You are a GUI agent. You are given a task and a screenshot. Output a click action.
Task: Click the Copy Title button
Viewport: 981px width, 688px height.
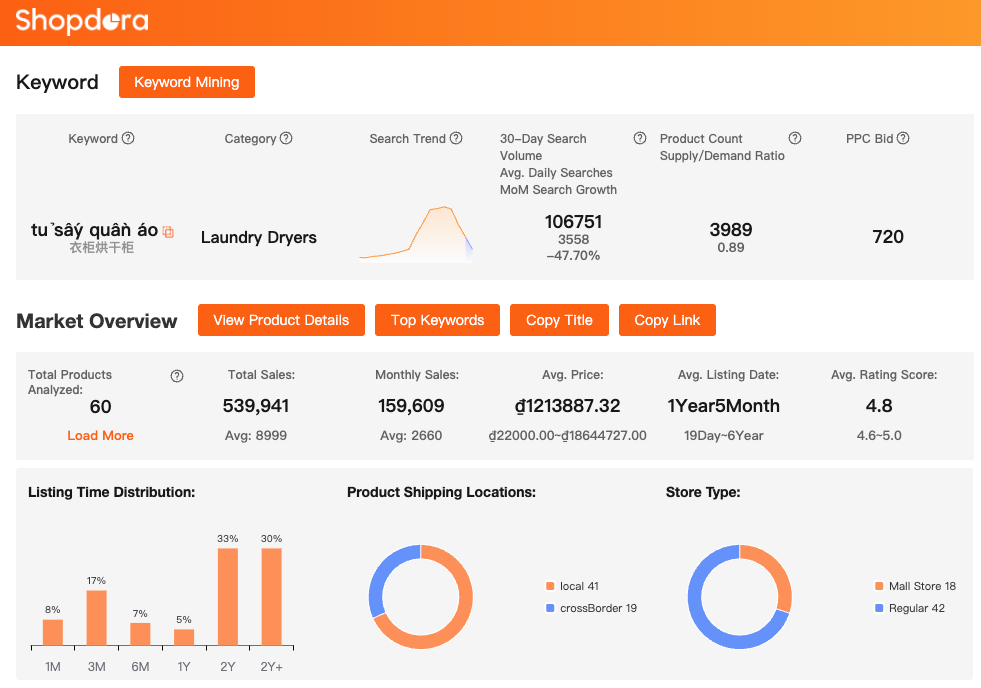pyautogui.click(x=559, y=320)
